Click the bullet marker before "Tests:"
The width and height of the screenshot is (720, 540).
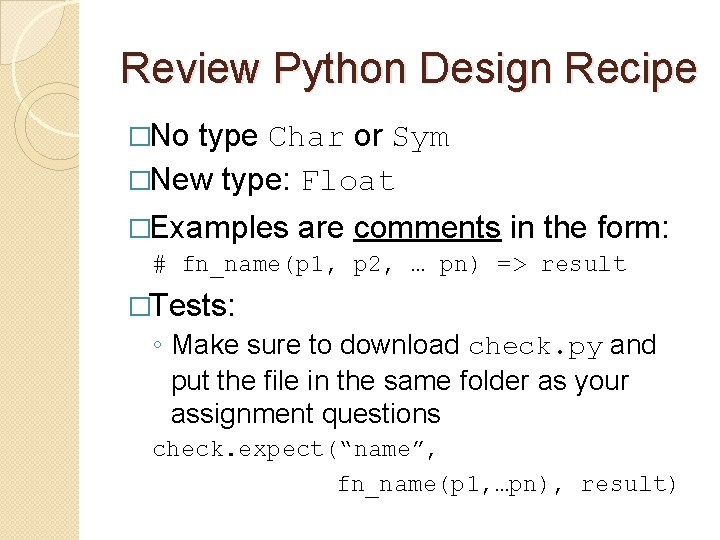pos(139,304)
